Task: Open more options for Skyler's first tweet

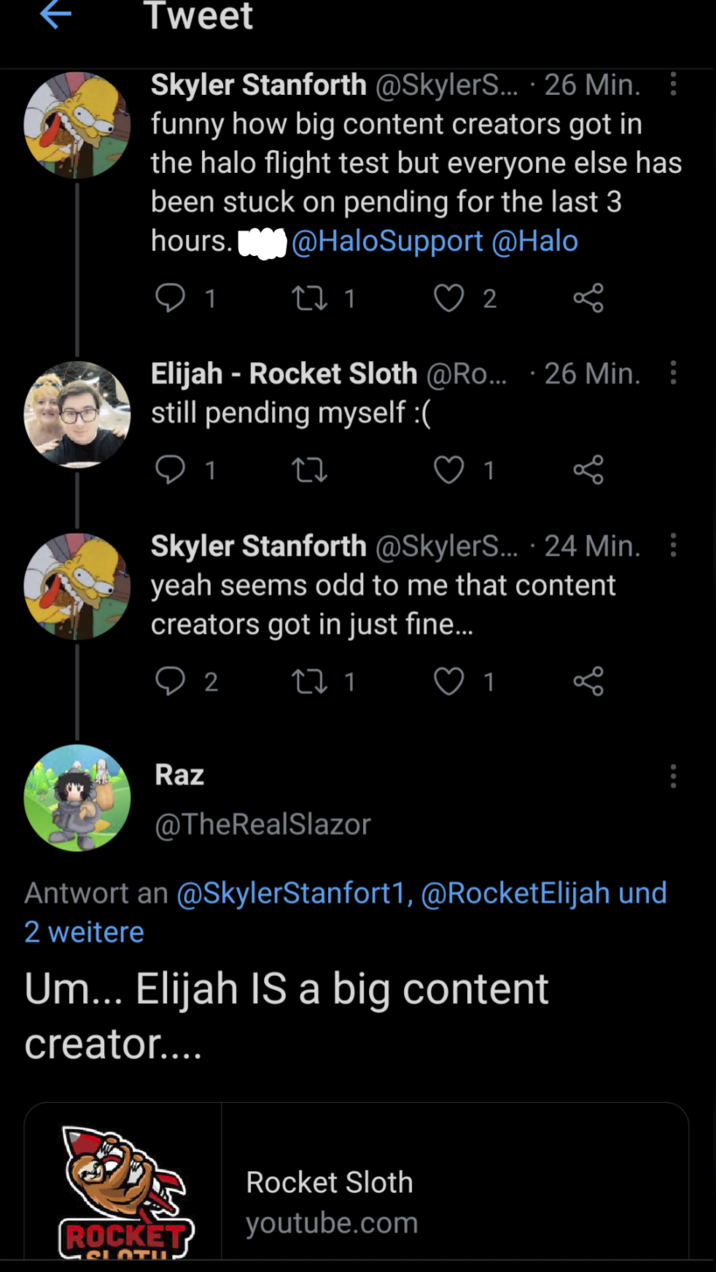Action: coord(673,85)
